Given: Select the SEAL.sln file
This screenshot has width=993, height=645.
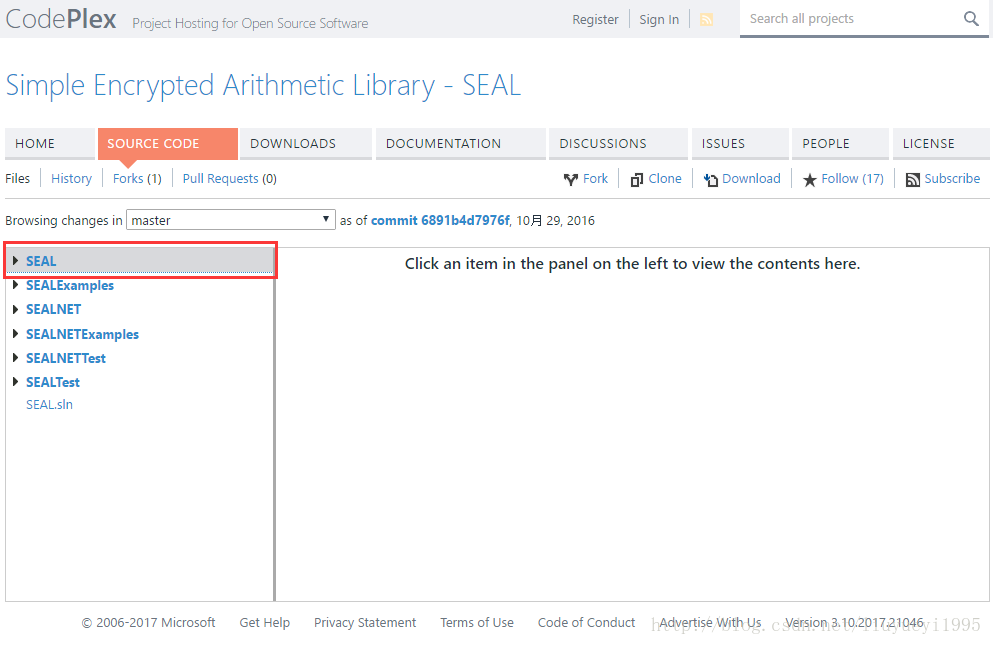Looking at the screenshot, I should point(49,404).
